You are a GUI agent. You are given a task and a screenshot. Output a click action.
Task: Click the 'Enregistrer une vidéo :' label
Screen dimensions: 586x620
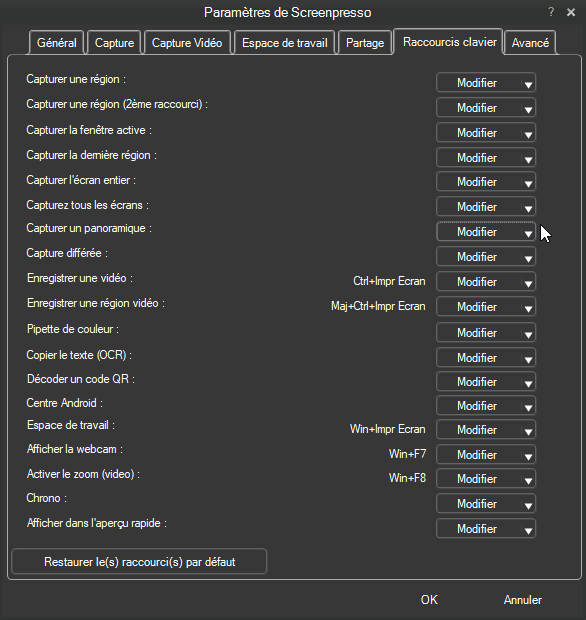pyautogui.click(x=80, y=278)
